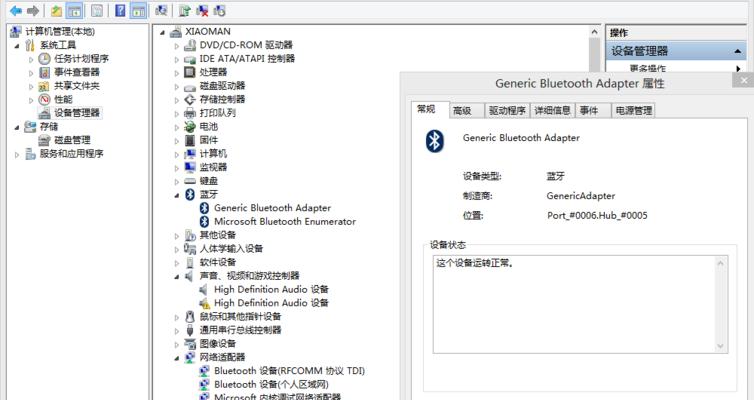
Task: Click the Bluetooth icon beside Microsoft Bluetooth Enumerator
Action: (x=204, y=222)
